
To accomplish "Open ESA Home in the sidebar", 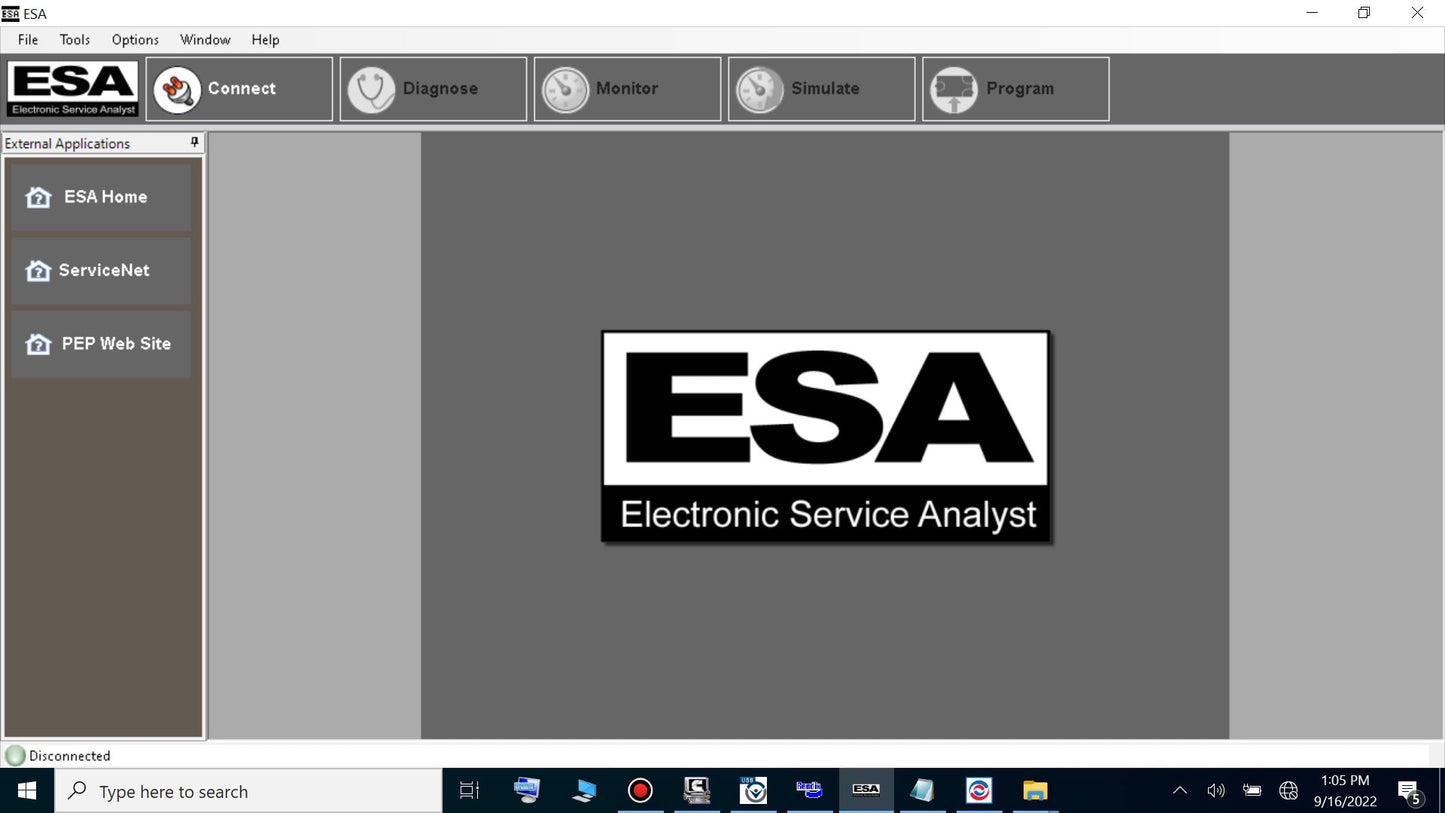I will [x=101, y=197].
